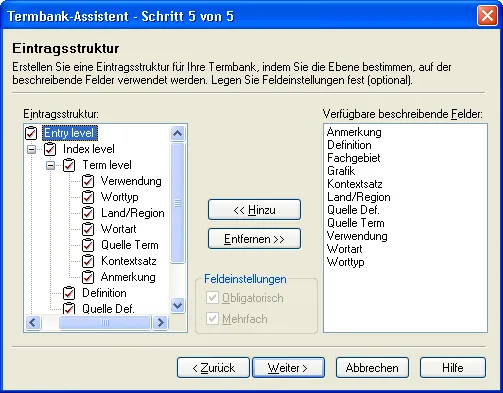Click the clipboard icon next to Kontextsatz in tree
This screenshot has width=503, height=393.
click(88, 261)
